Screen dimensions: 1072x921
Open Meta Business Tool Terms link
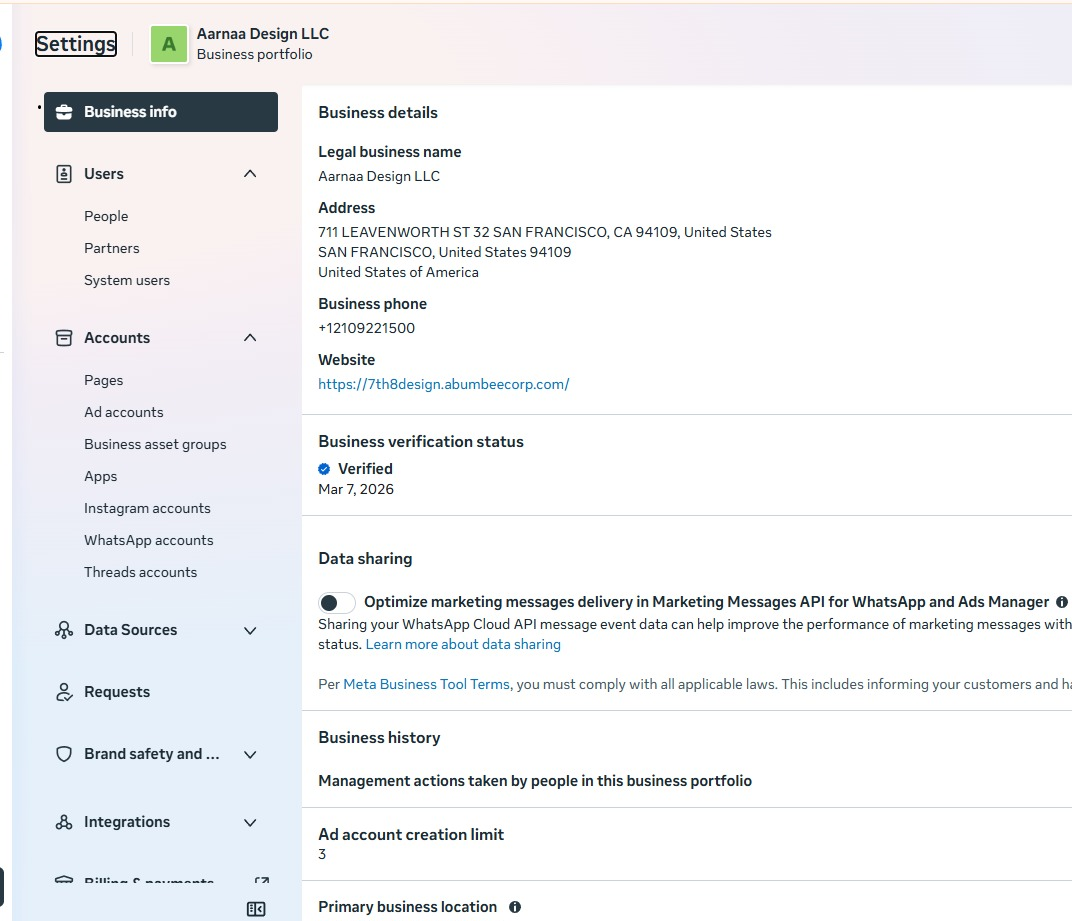[427, 684]
